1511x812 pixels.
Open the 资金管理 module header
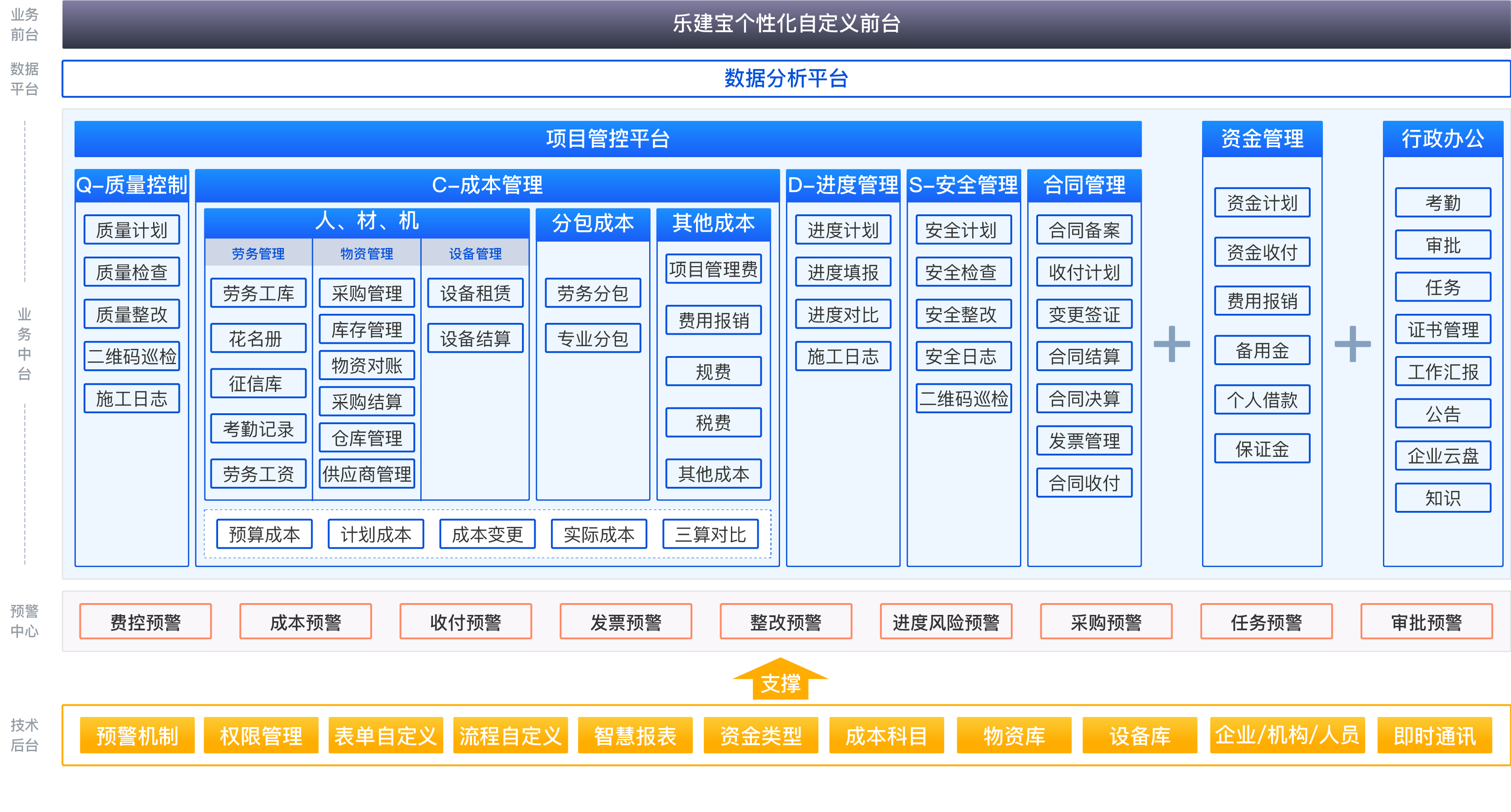pyautogui.click(x=1262, y=139)
